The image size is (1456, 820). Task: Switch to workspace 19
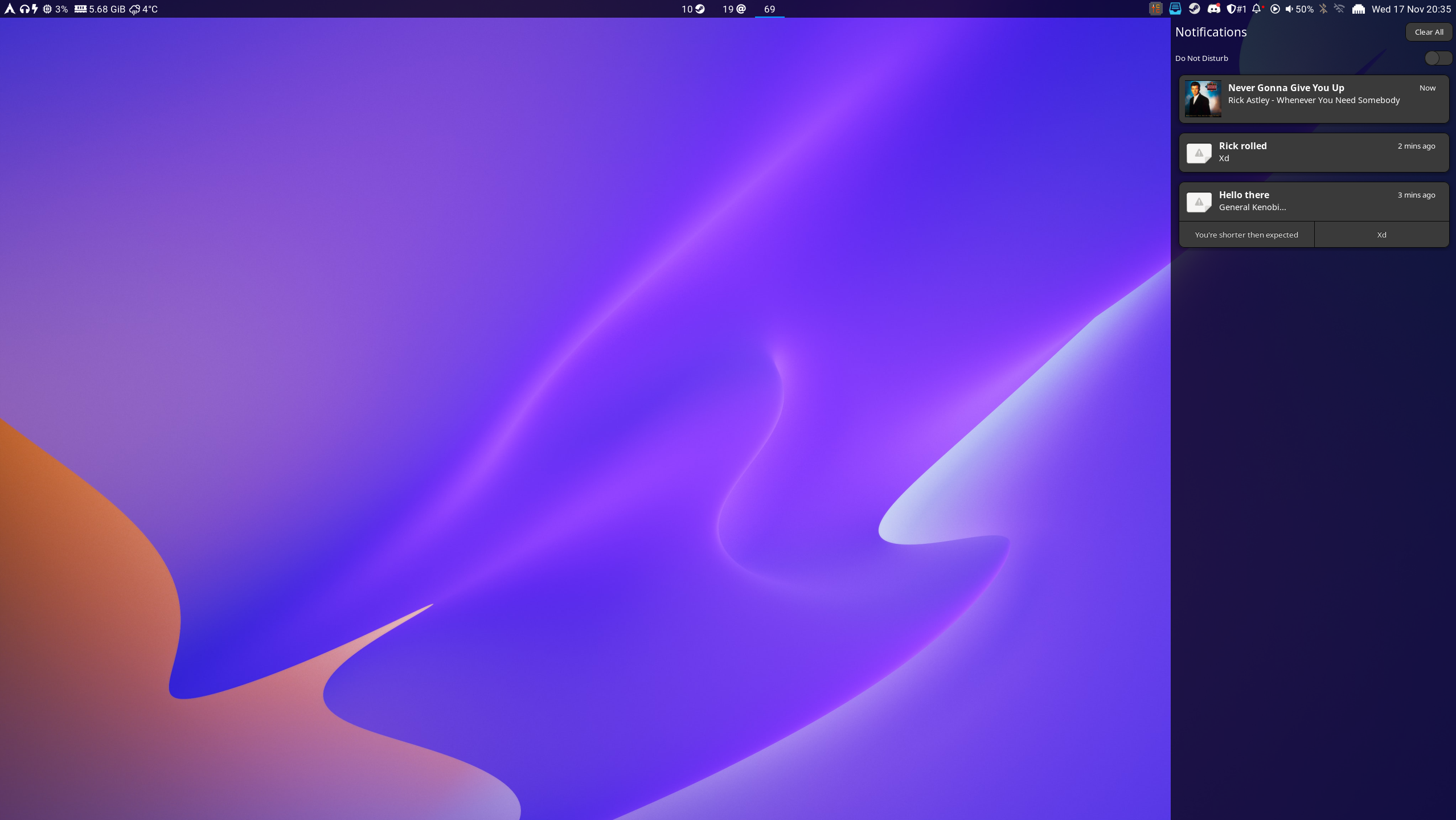(x=734, y=9)
